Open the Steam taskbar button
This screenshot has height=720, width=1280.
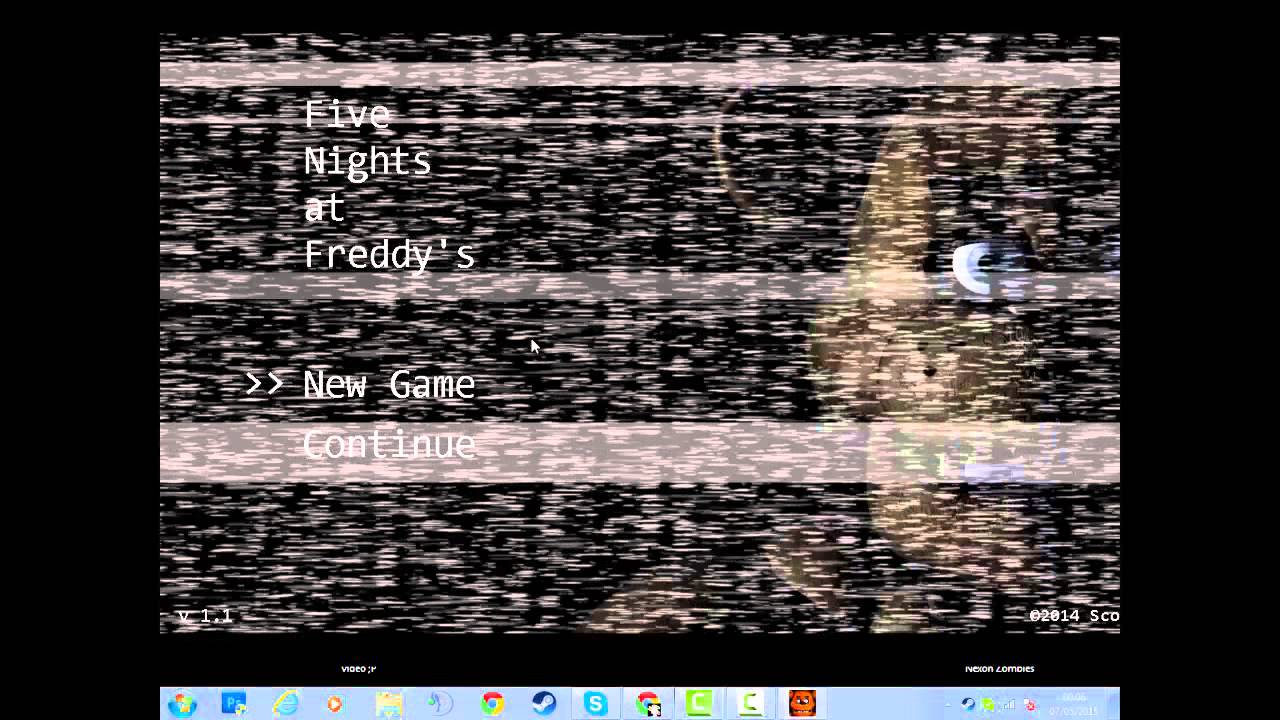(544, 704)
